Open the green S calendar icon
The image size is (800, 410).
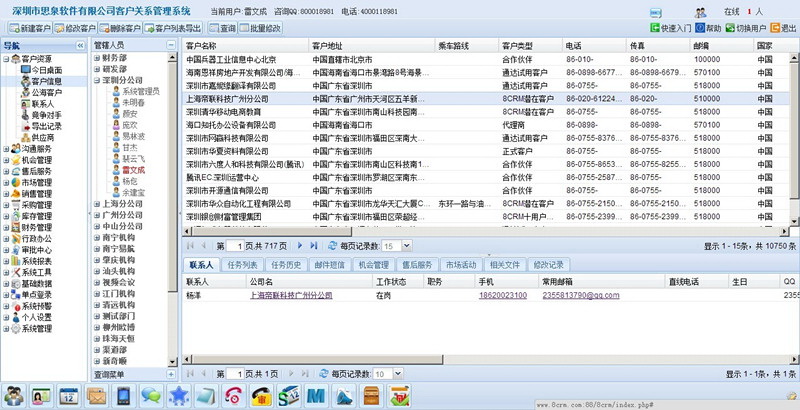pos(289,395)
